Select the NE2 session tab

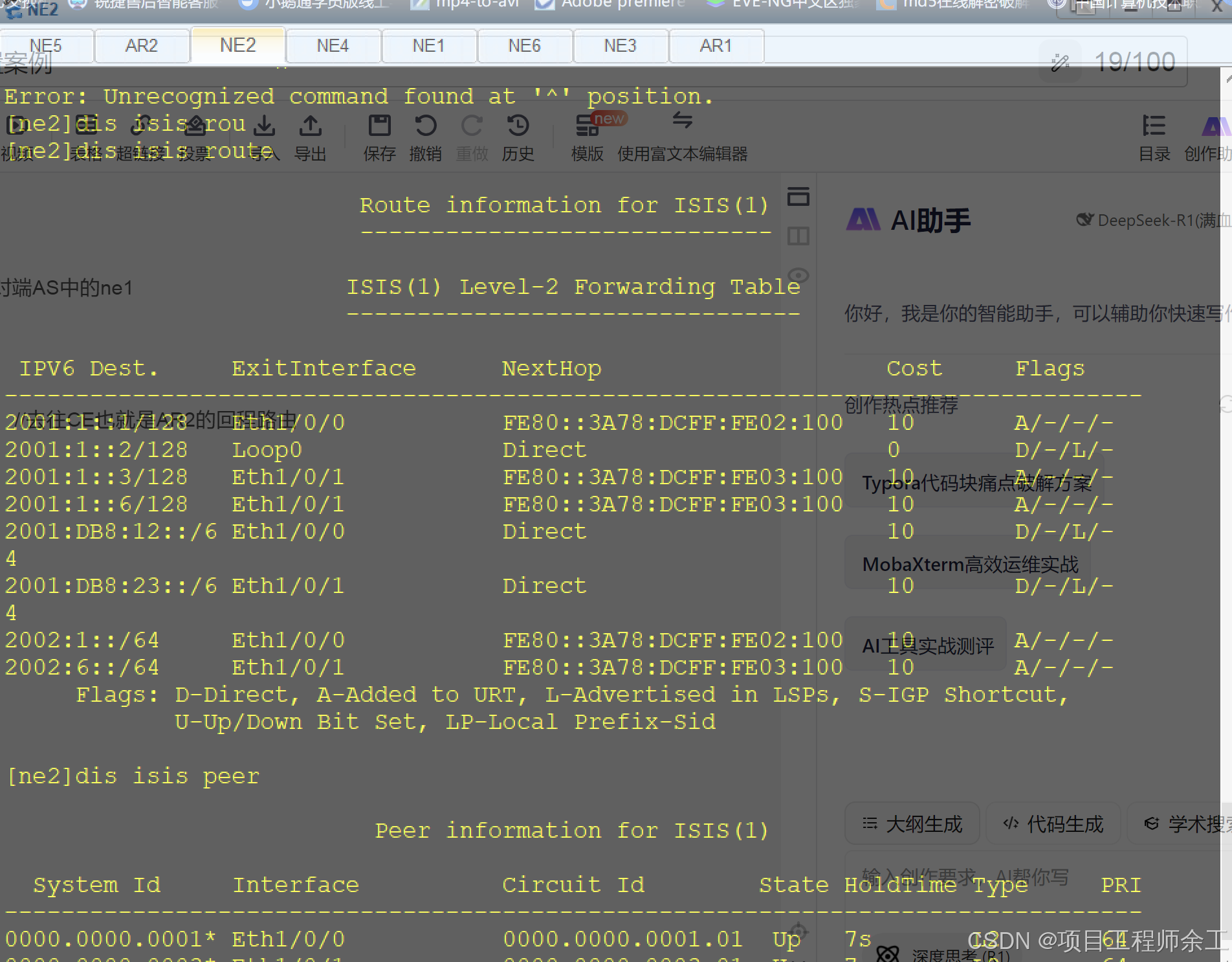click(238, 45)
